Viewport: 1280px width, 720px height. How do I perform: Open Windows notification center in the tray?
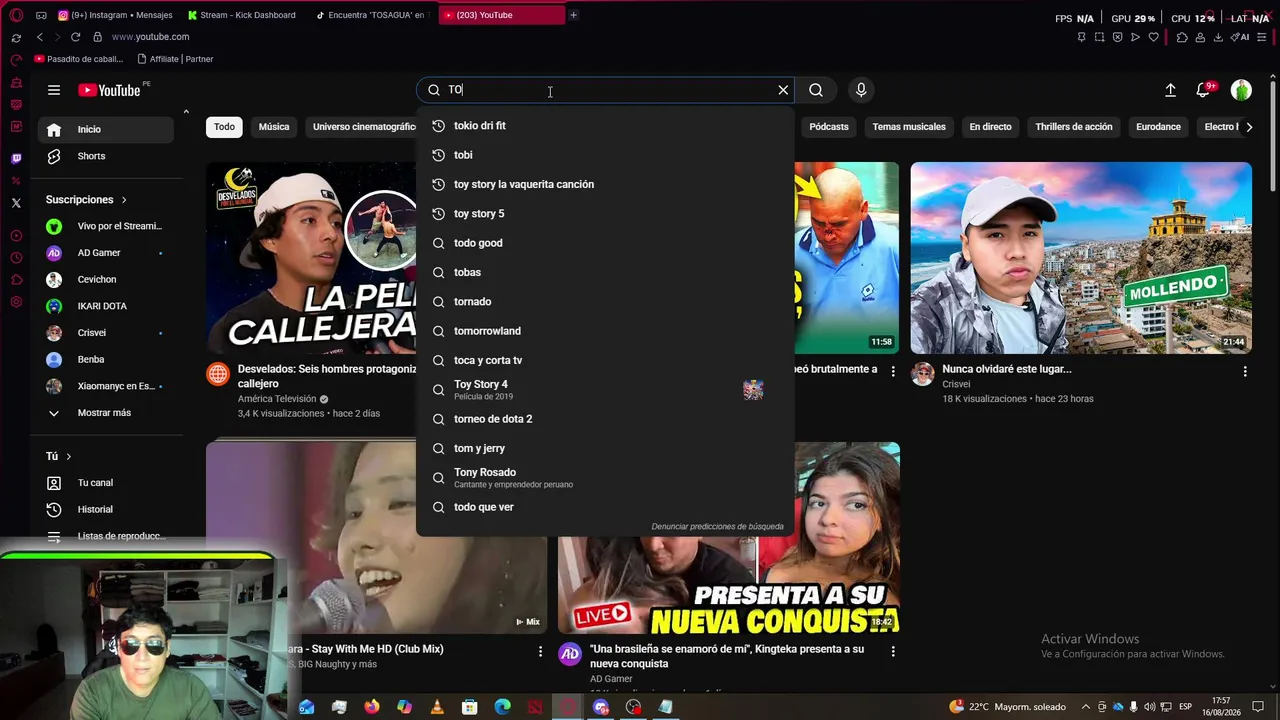(x=1258, y=707)
